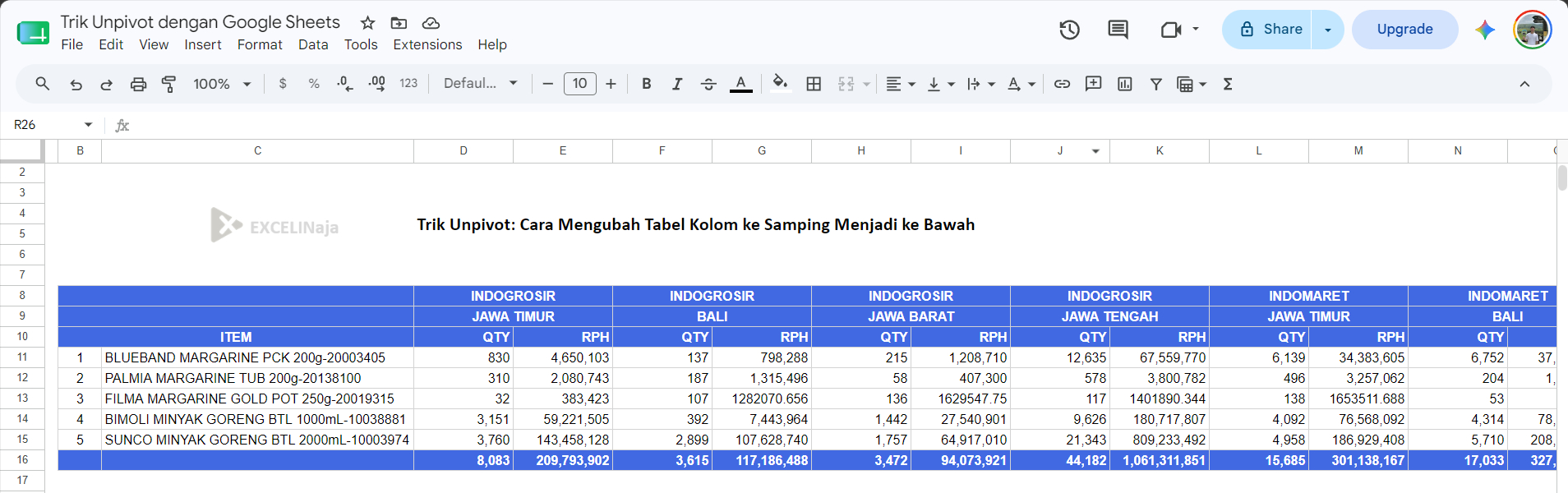This screenshot has width=1568, height=493.
Task: Decrease decimal places
Action: point(345,84)
